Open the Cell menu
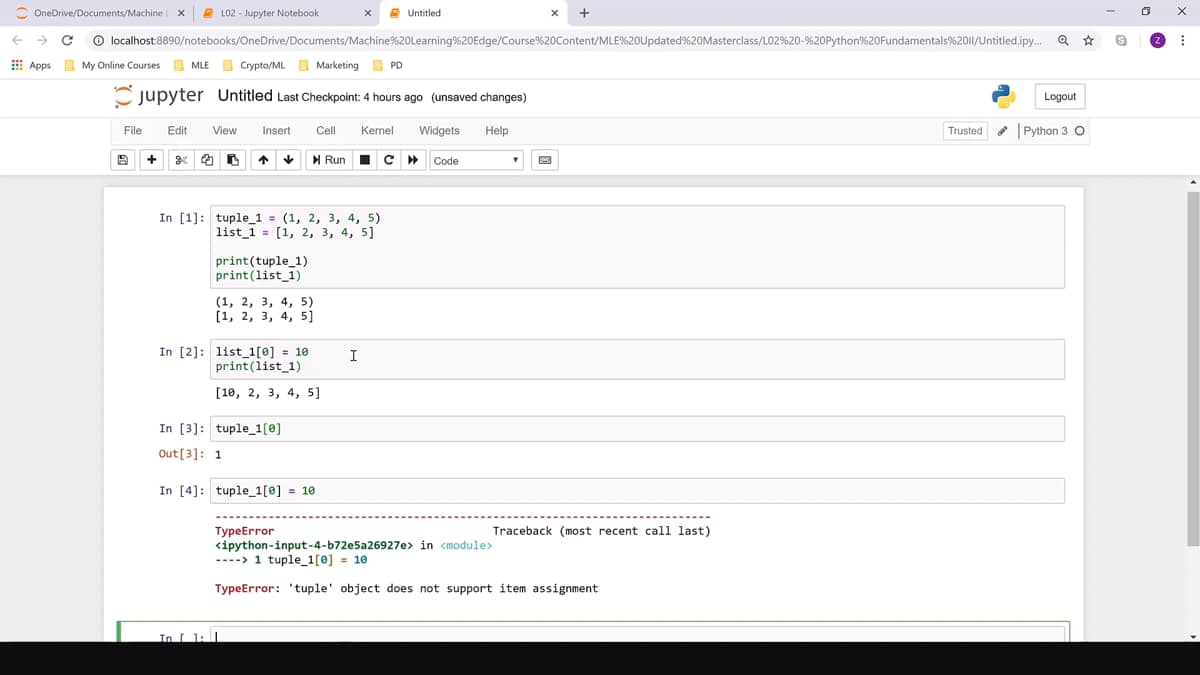1200x675 pixels. pyautogui.click(x=326, y=131)
